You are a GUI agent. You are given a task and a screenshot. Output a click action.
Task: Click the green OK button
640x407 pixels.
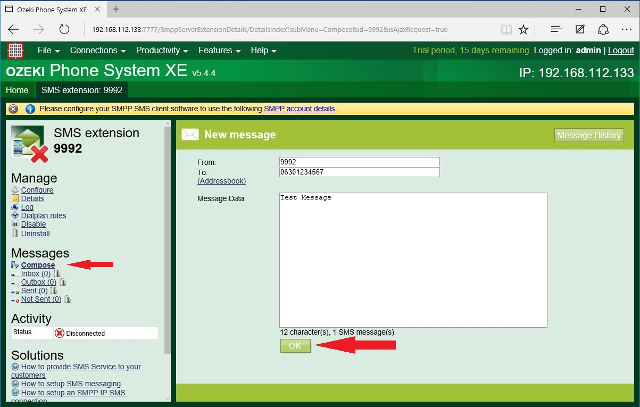tap(295, 346)
